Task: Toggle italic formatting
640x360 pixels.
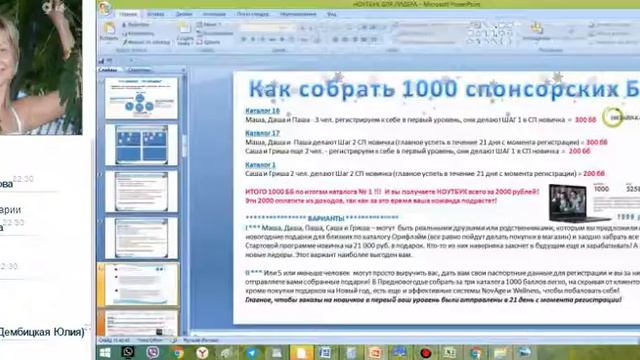Action: coord(253,40)
